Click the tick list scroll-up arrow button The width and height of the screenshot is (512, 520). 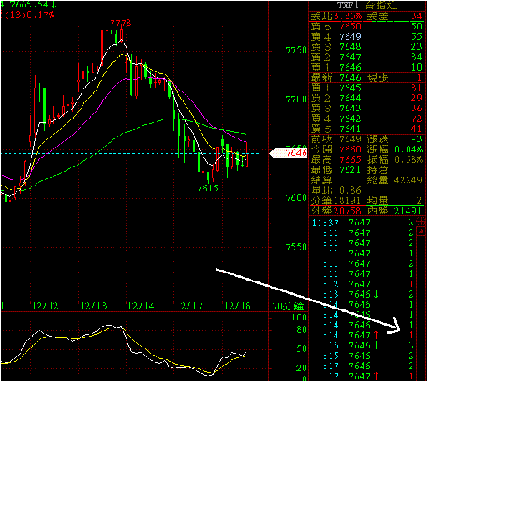[421, 231]
